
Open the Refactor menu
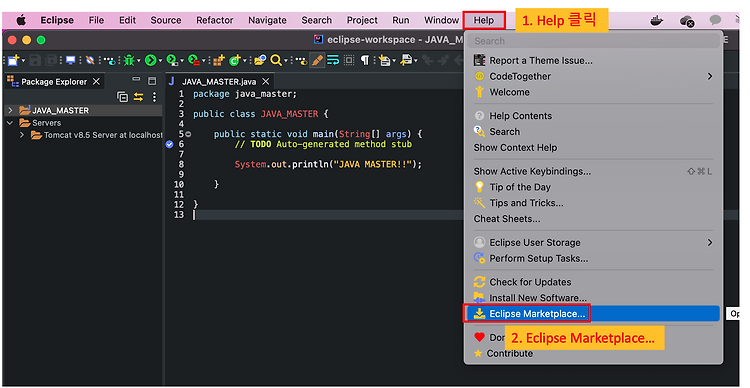tap(214, 20)
